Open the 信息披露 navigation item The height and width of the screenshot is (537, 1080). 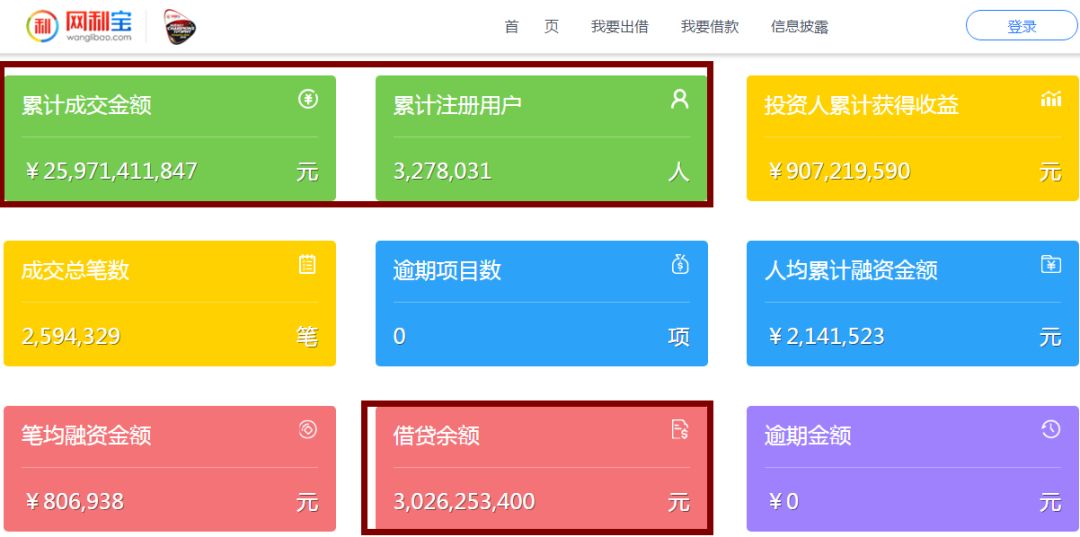click(799, 27)
